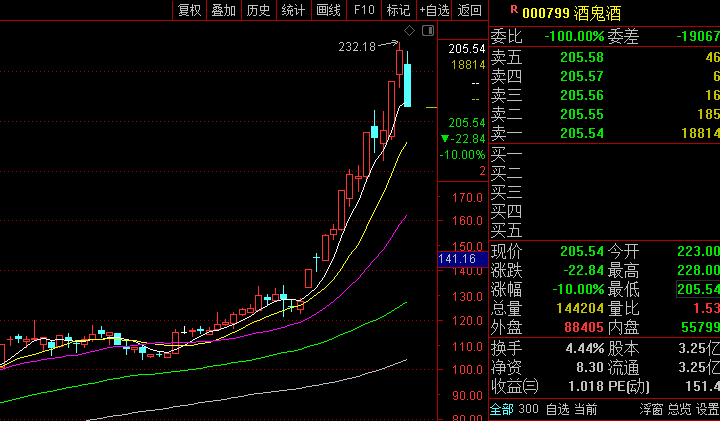
Task: Click the blue 141.16 price axis marker
Action: click(462, 259)
